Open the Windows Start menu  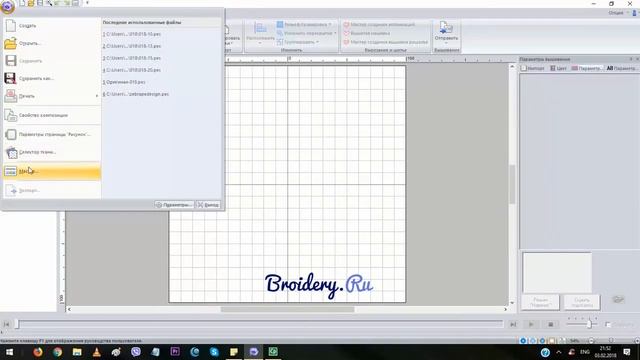tap(9, 352)
